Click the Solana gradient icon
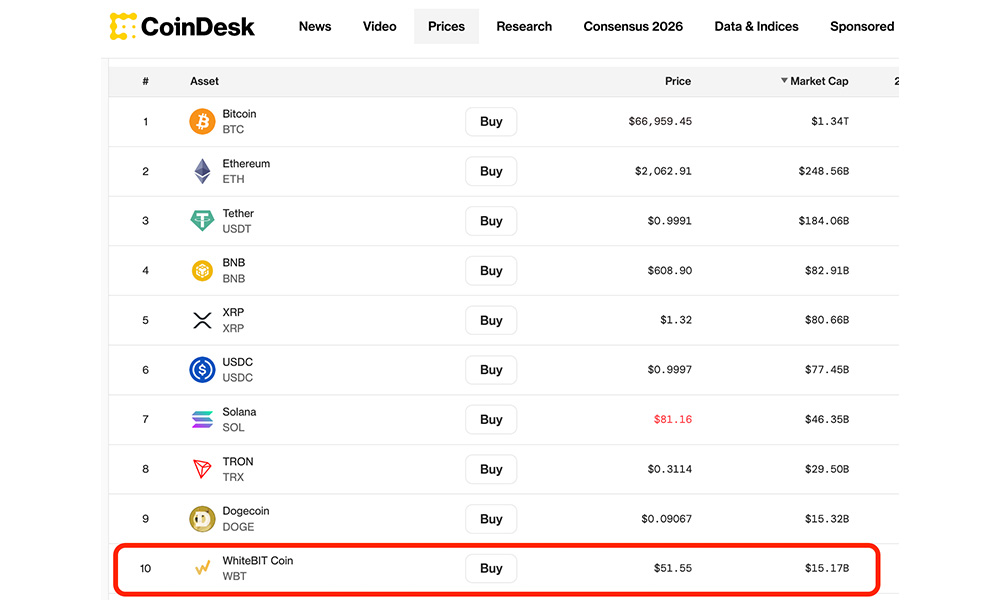 tap(202, 420)
